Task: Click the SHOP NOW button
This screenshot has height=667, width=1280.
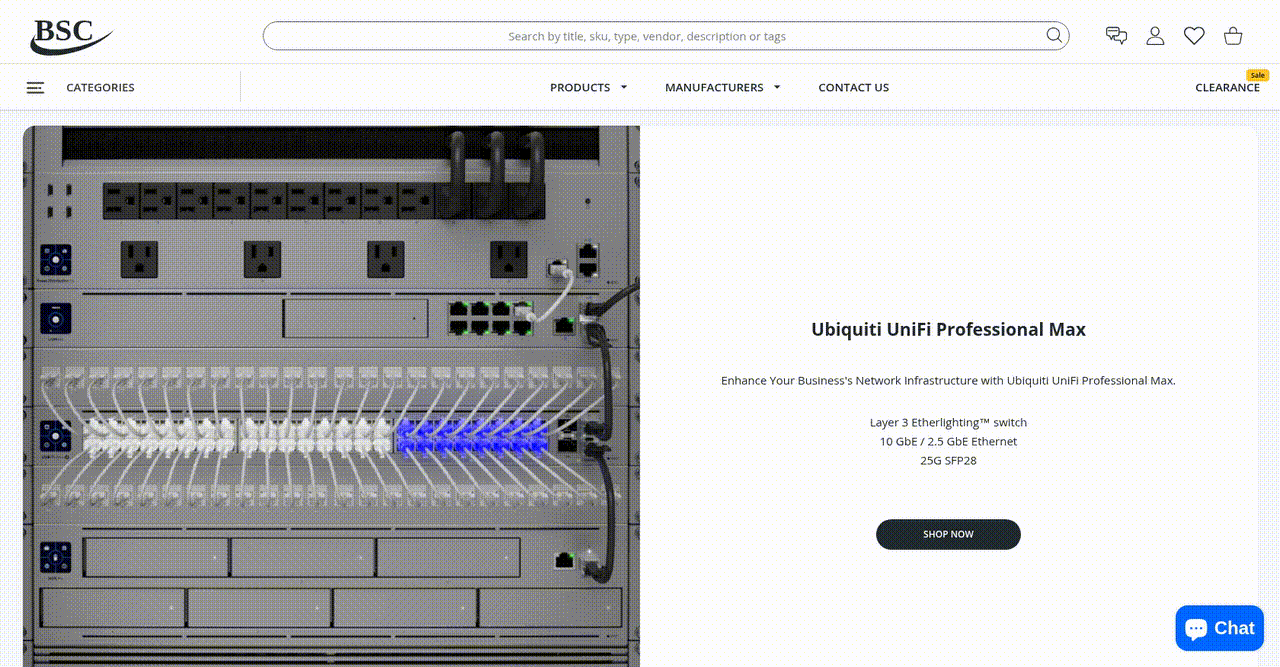Action: click(948, 534)
